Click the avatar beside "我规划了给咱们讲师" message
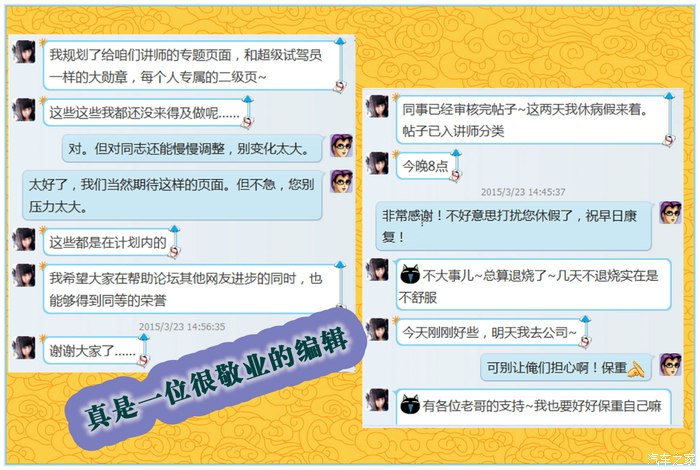700x470 pixels. point(24,52)
